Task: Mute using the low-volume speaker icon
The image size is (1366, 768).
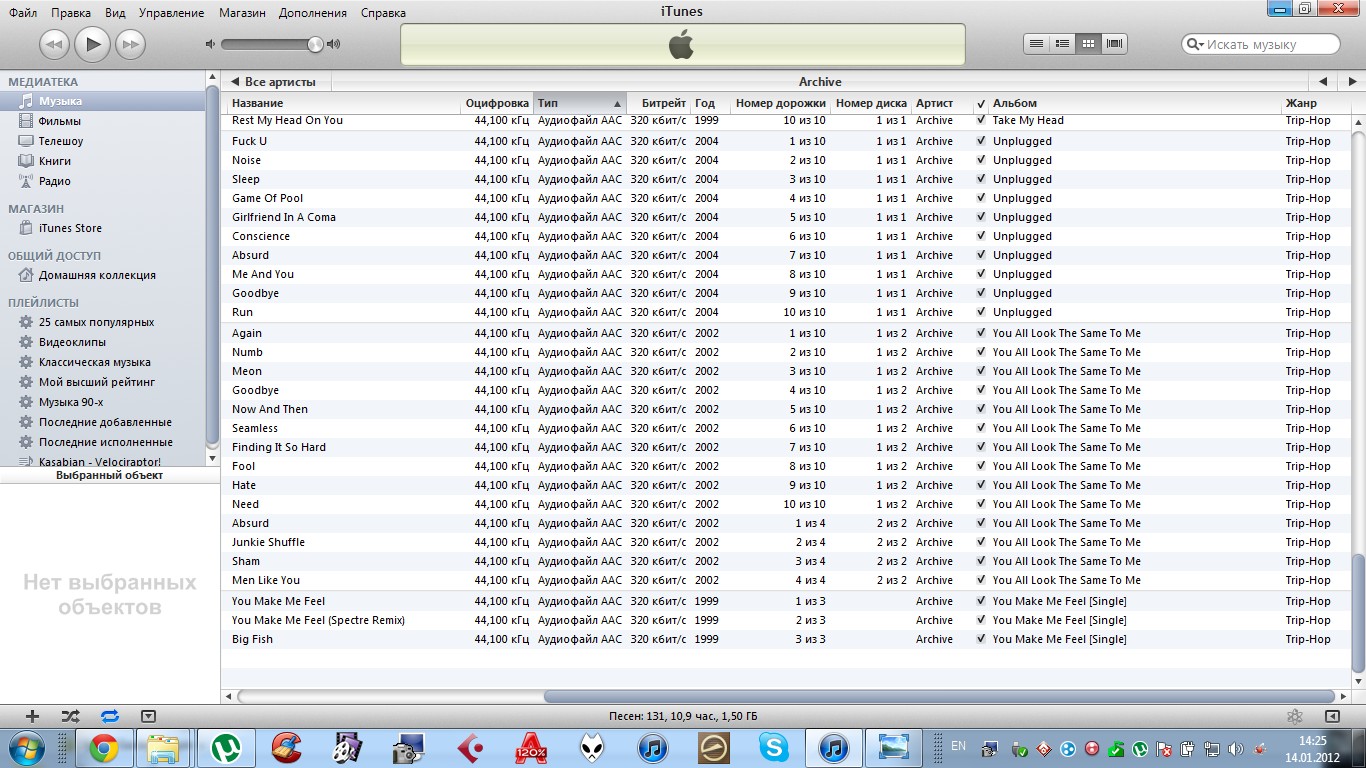Action: pyautogui.click(x=210, y=44)
